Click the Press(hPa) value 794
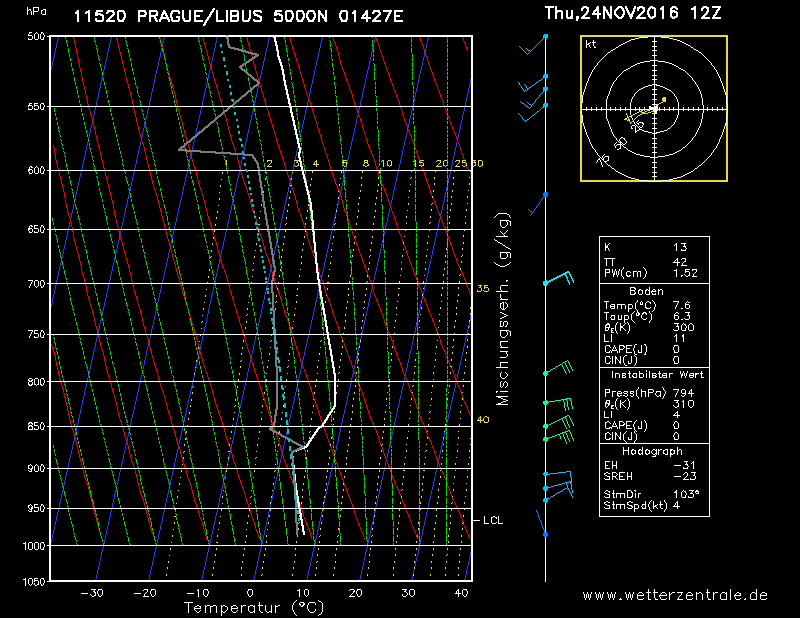 point(684,393)
